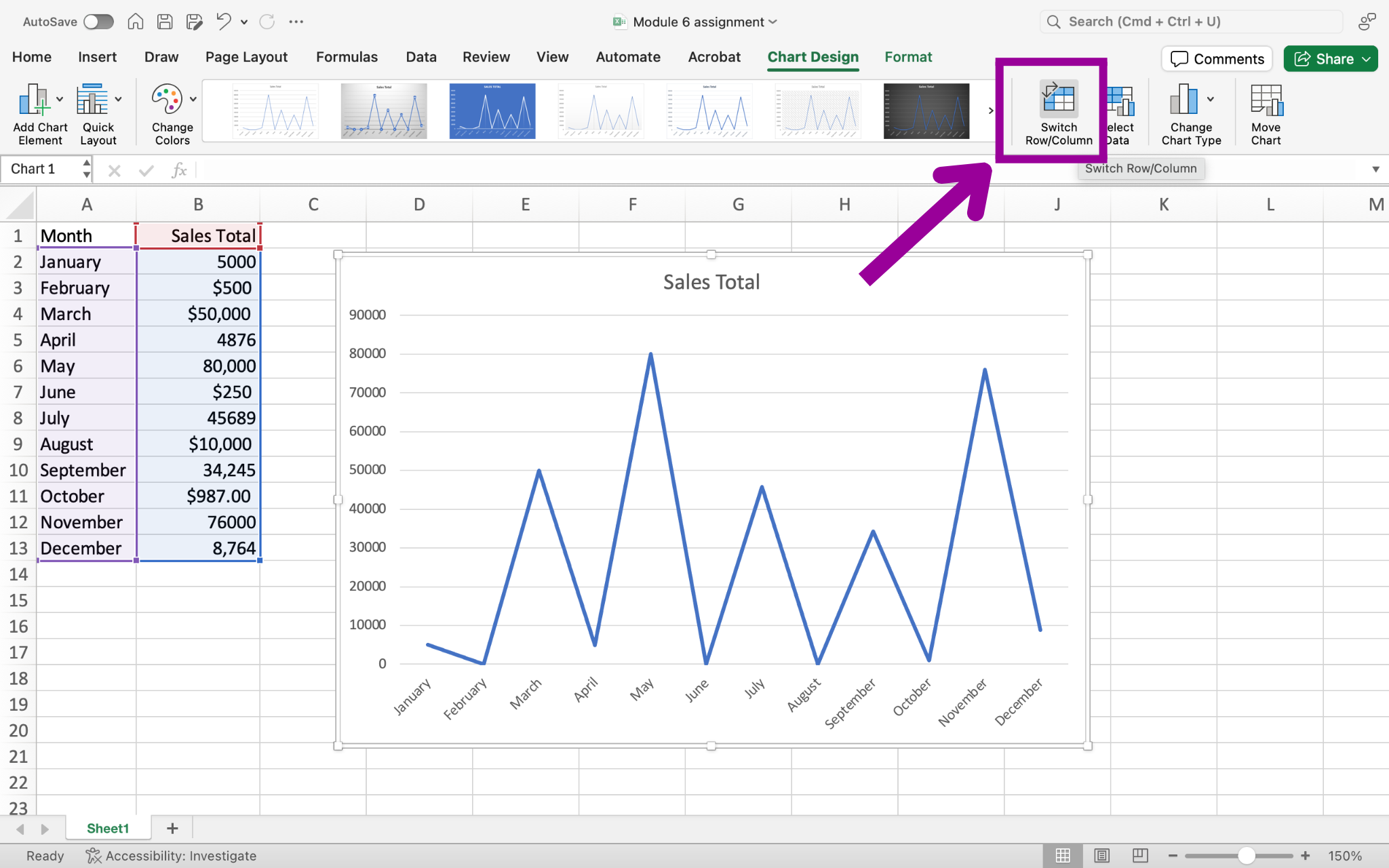Switch to the Formulas tab
Image resolution: width=1389 pixels, height=868 pixels.
click(347, 57)
